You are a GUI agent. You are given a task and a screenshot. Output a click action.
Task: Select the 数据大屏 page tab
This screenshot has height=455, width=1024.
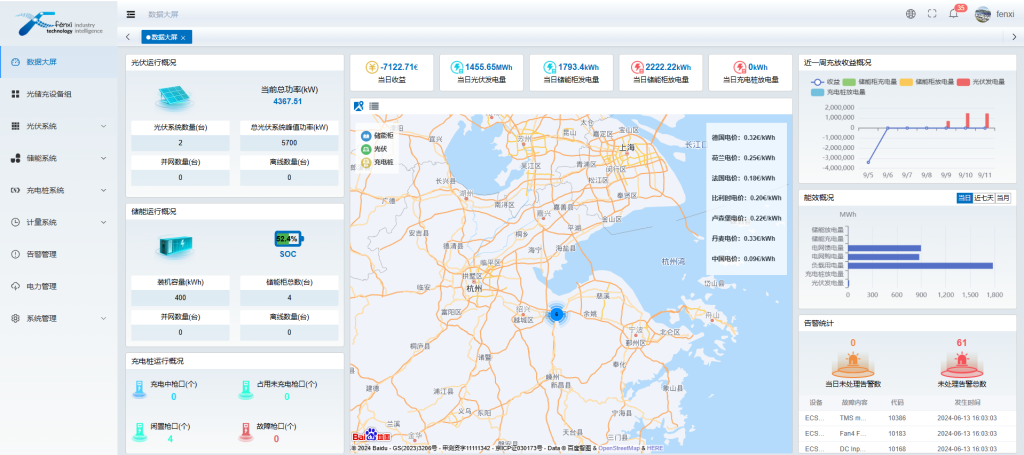point(161,37)
